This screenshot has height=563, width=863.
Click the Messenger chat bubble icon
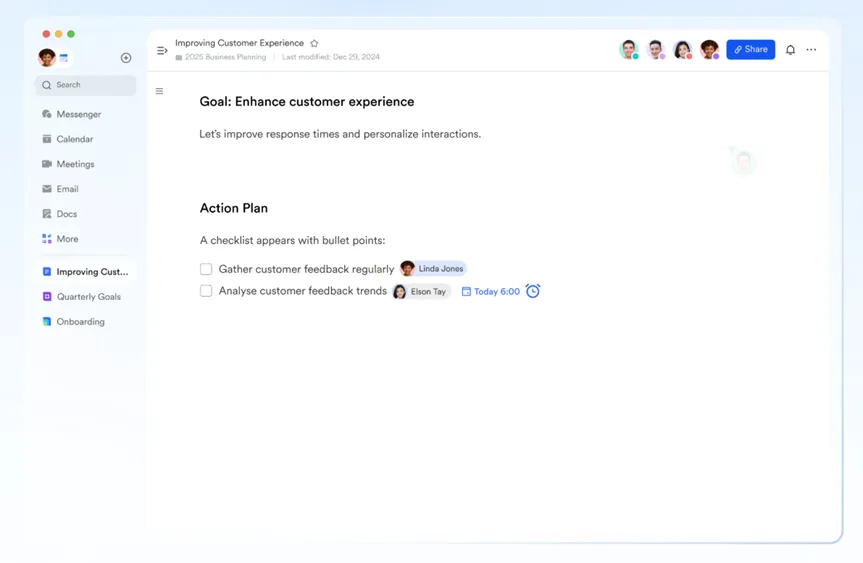[x=47, y=114]
